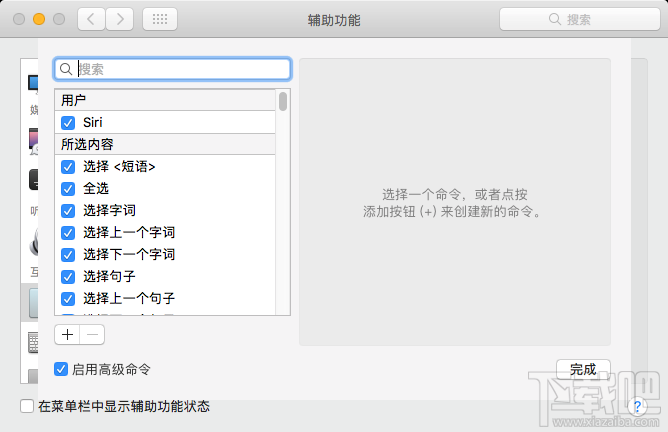Screen dimensions: 668x432
Task: Toggle the 选择句子 checkbox
Action: (68, 277)
